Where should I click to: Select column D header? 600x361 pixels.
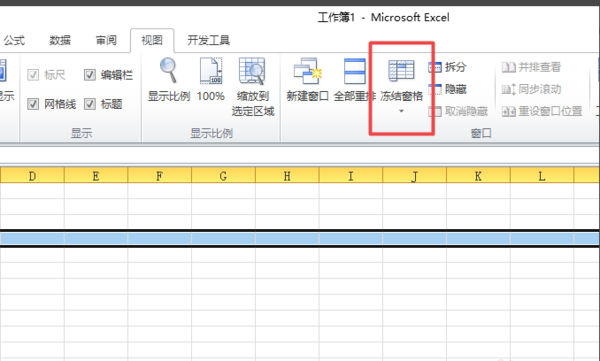click(32, 175)
